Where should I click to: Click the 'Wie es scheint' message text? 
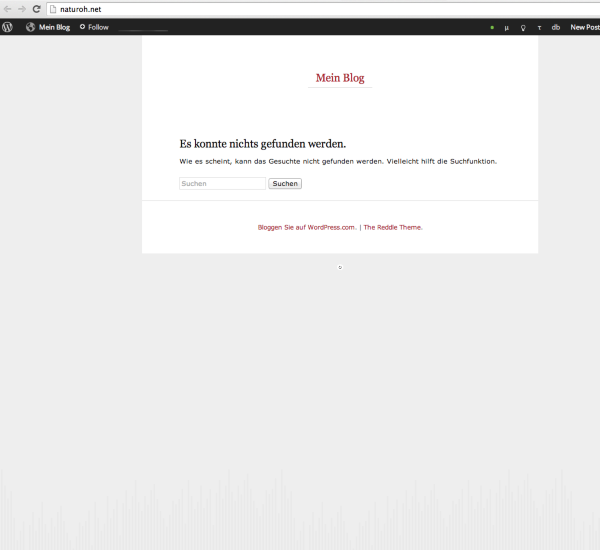pyautogui.click(x=338, y=162)
